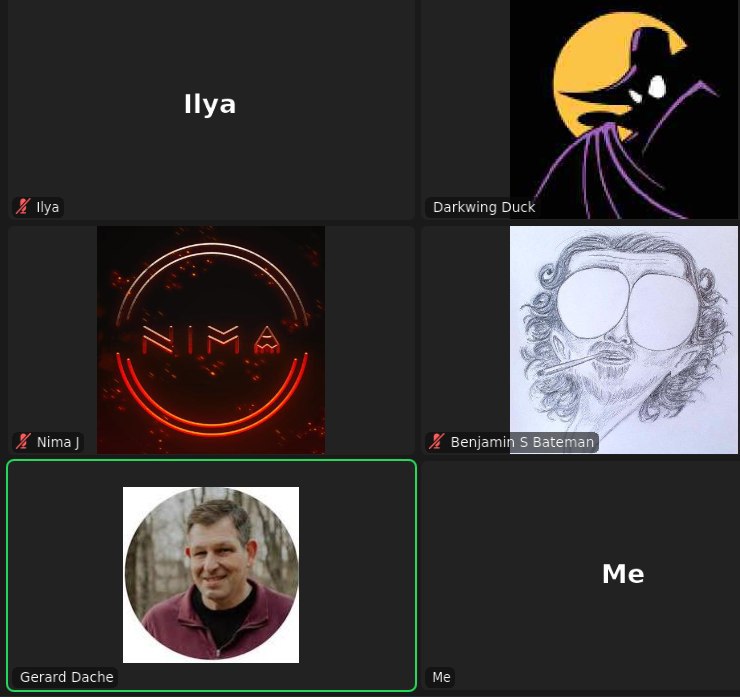Select the pencil sketch avatar with sunglasses

tap(624, 340)
